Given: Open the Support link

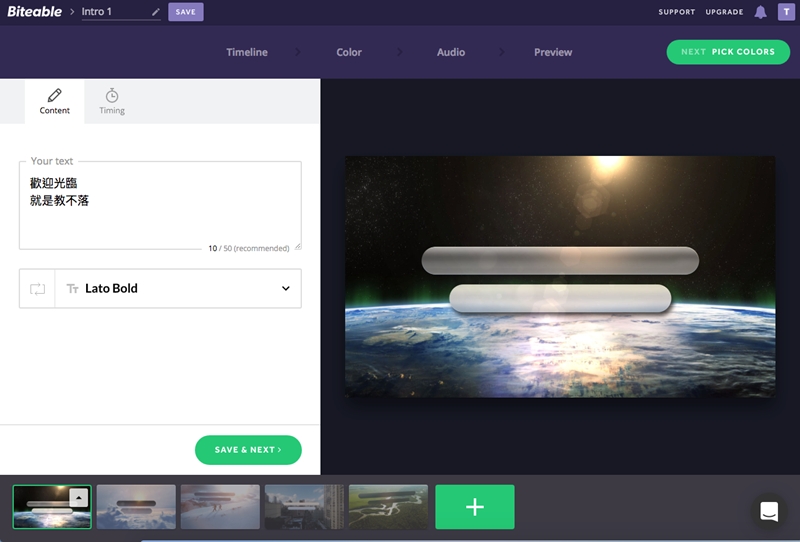Looking at the screenshot, I should click(677, 12).
